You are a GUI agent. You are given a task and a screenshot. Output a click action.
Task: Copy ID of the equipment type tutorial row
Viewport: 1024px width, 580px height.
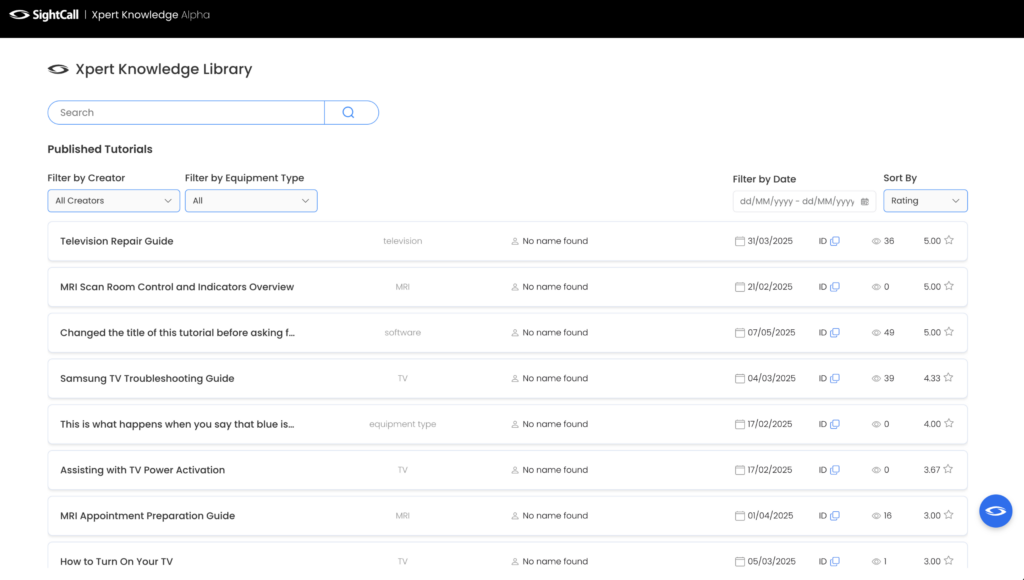click(x=835, y=424)
